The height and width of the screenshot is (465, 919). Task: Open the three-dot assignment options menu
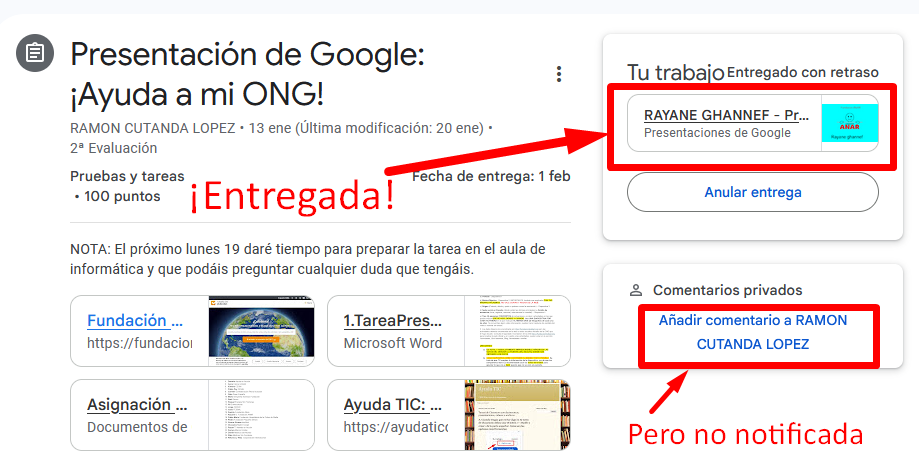pyautogui.click(x=559, y=74)
